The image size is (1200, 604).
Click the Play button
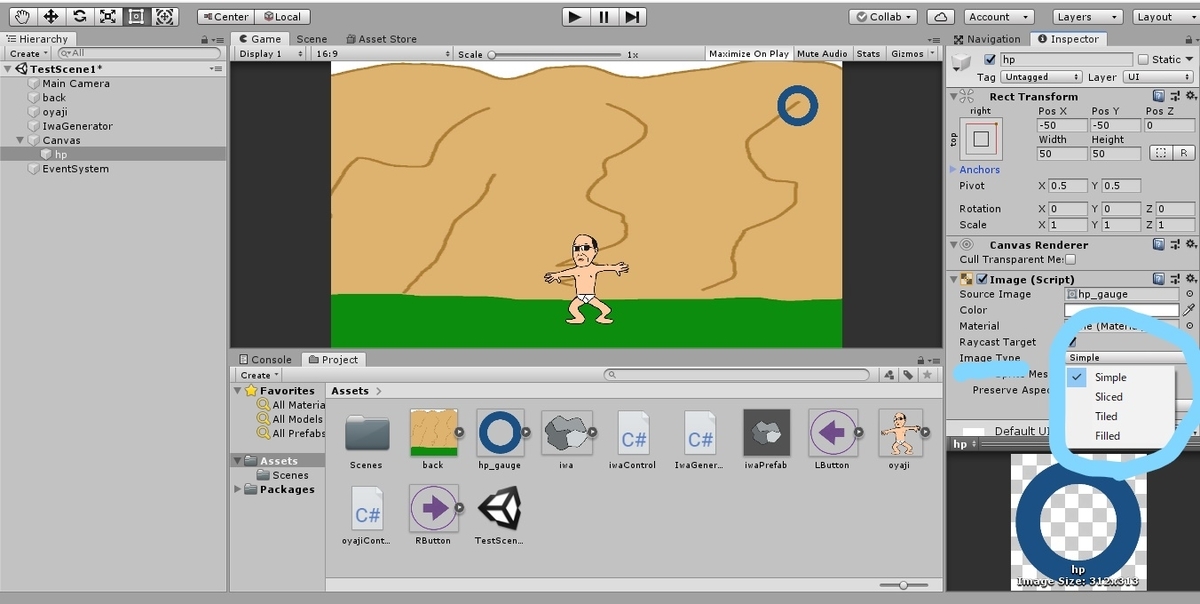[574, 16]
